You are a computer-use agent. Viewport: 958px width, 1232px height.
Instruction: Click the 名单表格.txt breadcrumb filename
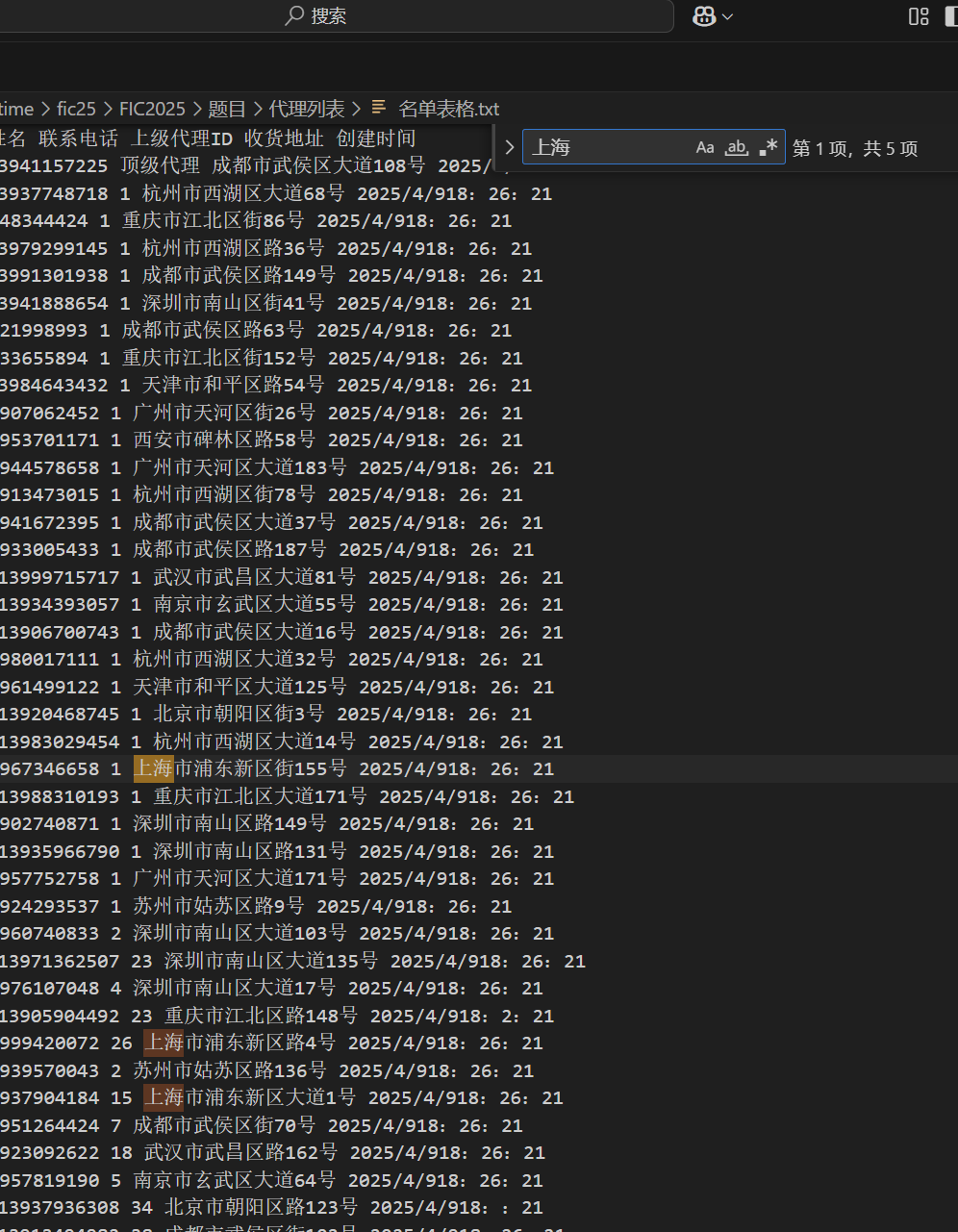[x=448, y=109]
